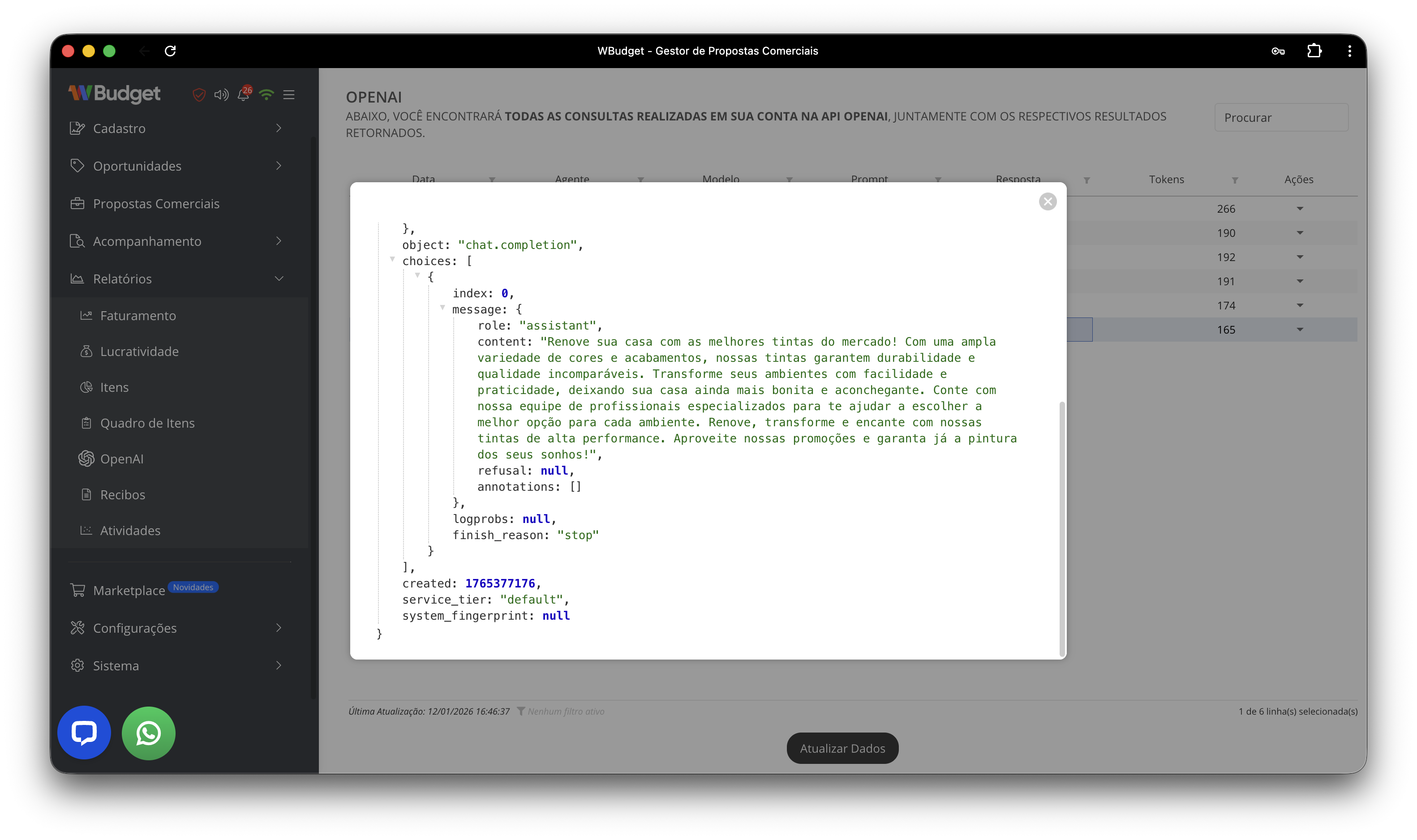Open the notifications bell with 26 alerts
The image size is (1417, 840).
click(x=243, y=94)
